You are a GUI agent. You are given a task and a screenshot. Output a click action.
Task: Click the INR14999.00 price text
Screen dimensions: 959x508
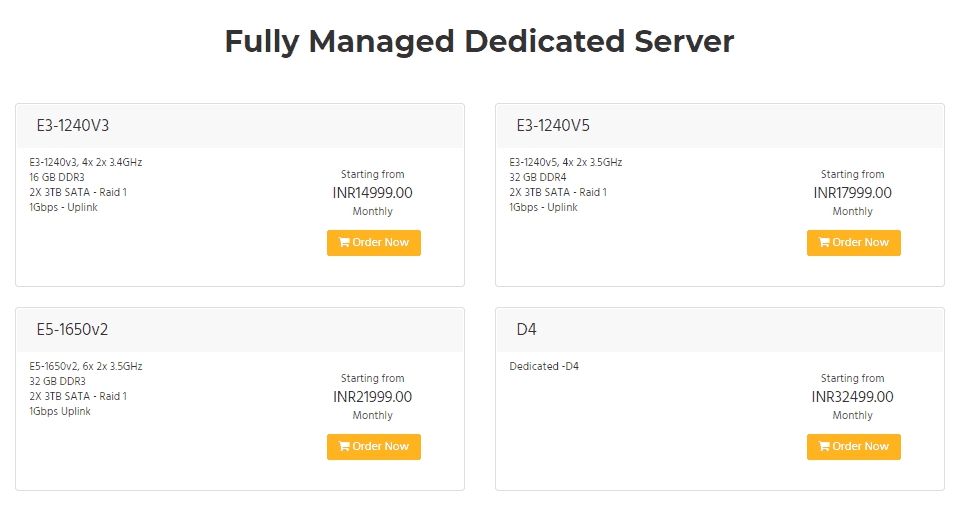372,193
